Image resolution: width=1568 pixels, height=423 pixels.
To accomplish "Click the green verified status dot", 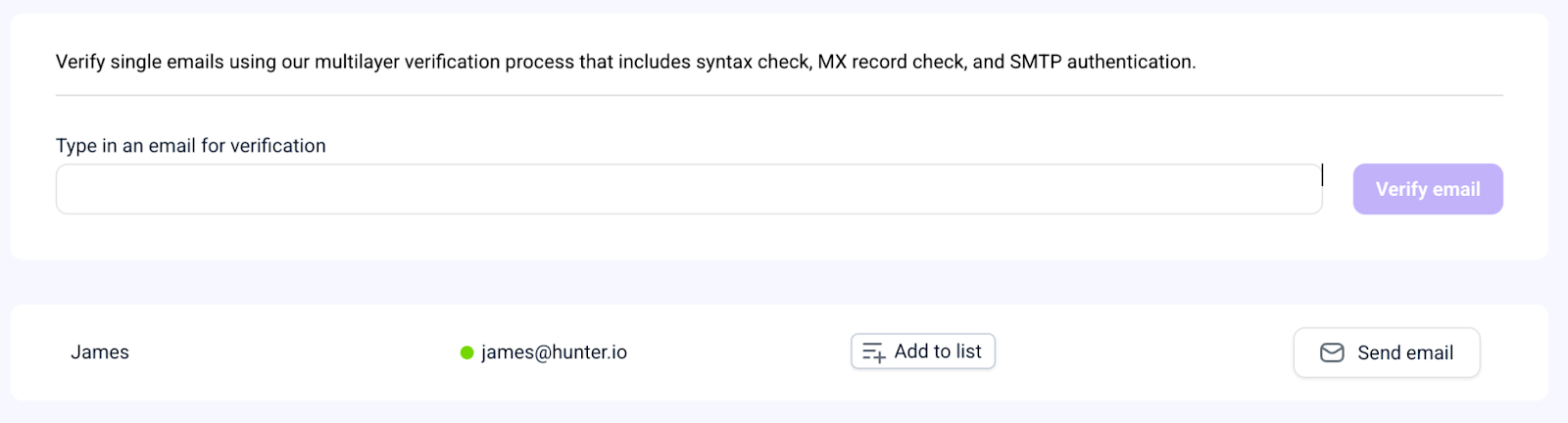I will [x=467, y=352].
